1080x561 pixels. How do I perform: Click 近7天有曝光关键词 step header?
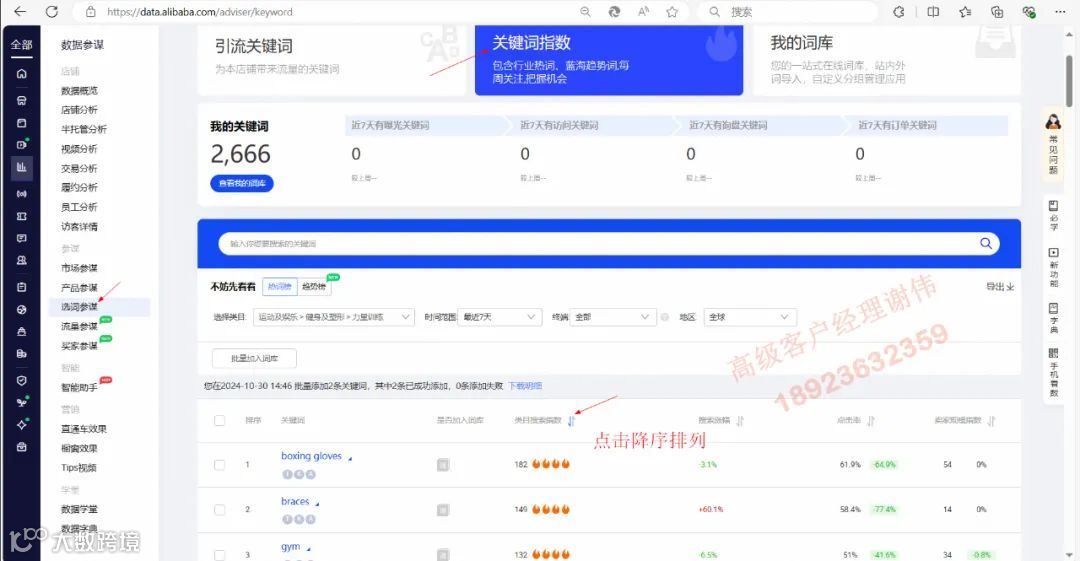(x=391, y=125)
